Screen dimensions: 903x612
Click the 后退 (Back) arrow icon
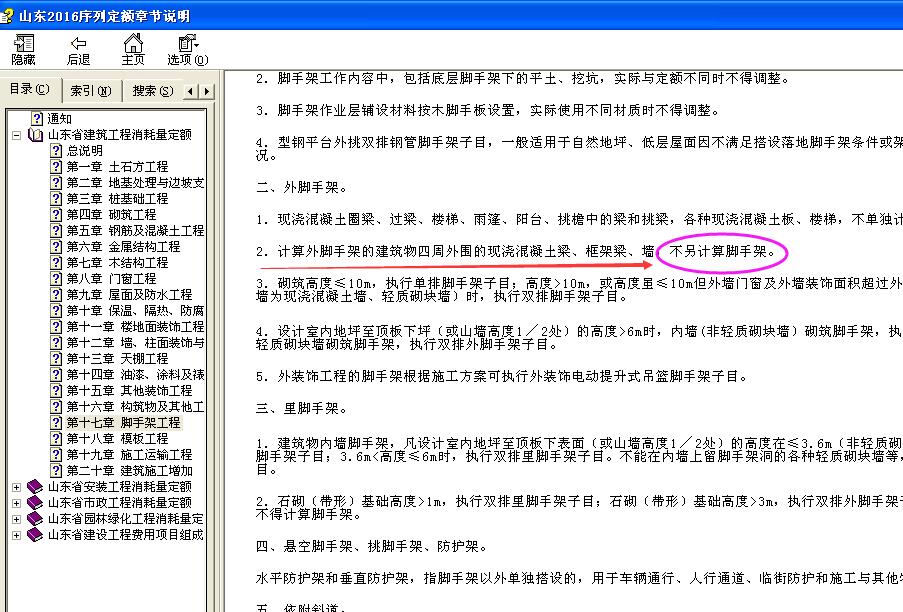(78, 44)
